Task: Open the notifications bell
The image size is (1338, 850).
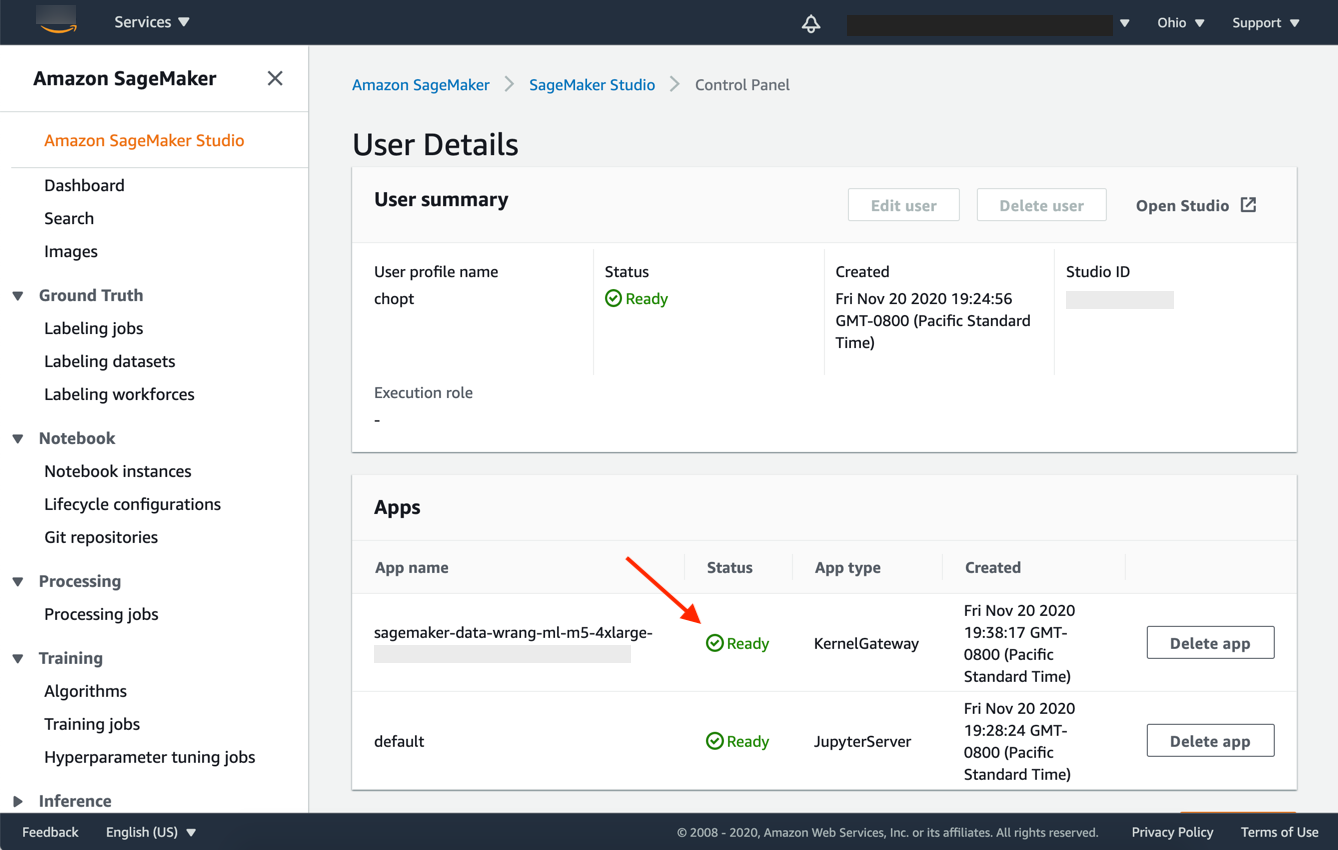Action: coord(811,23)
